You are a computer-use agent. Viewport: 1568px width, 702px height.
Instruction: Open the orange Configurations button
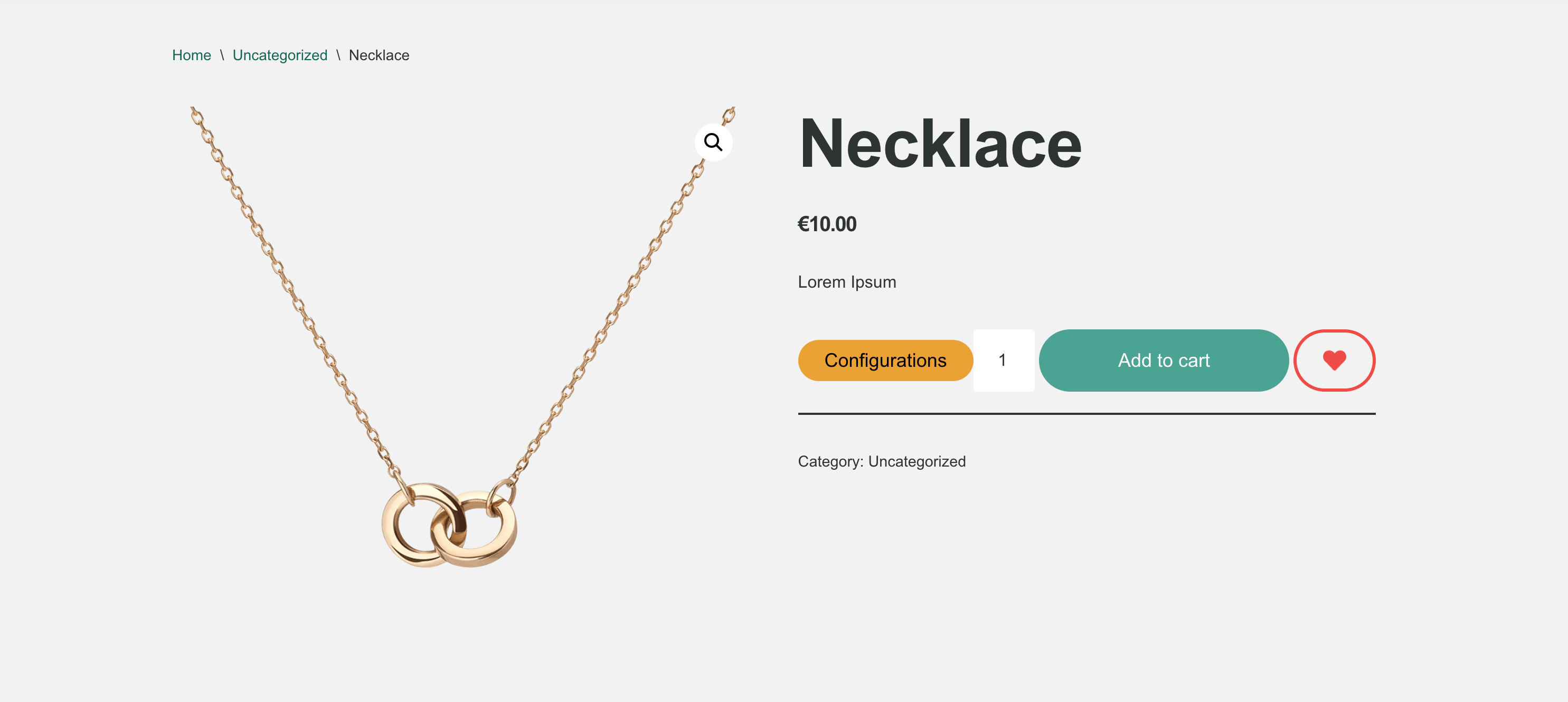885,360
